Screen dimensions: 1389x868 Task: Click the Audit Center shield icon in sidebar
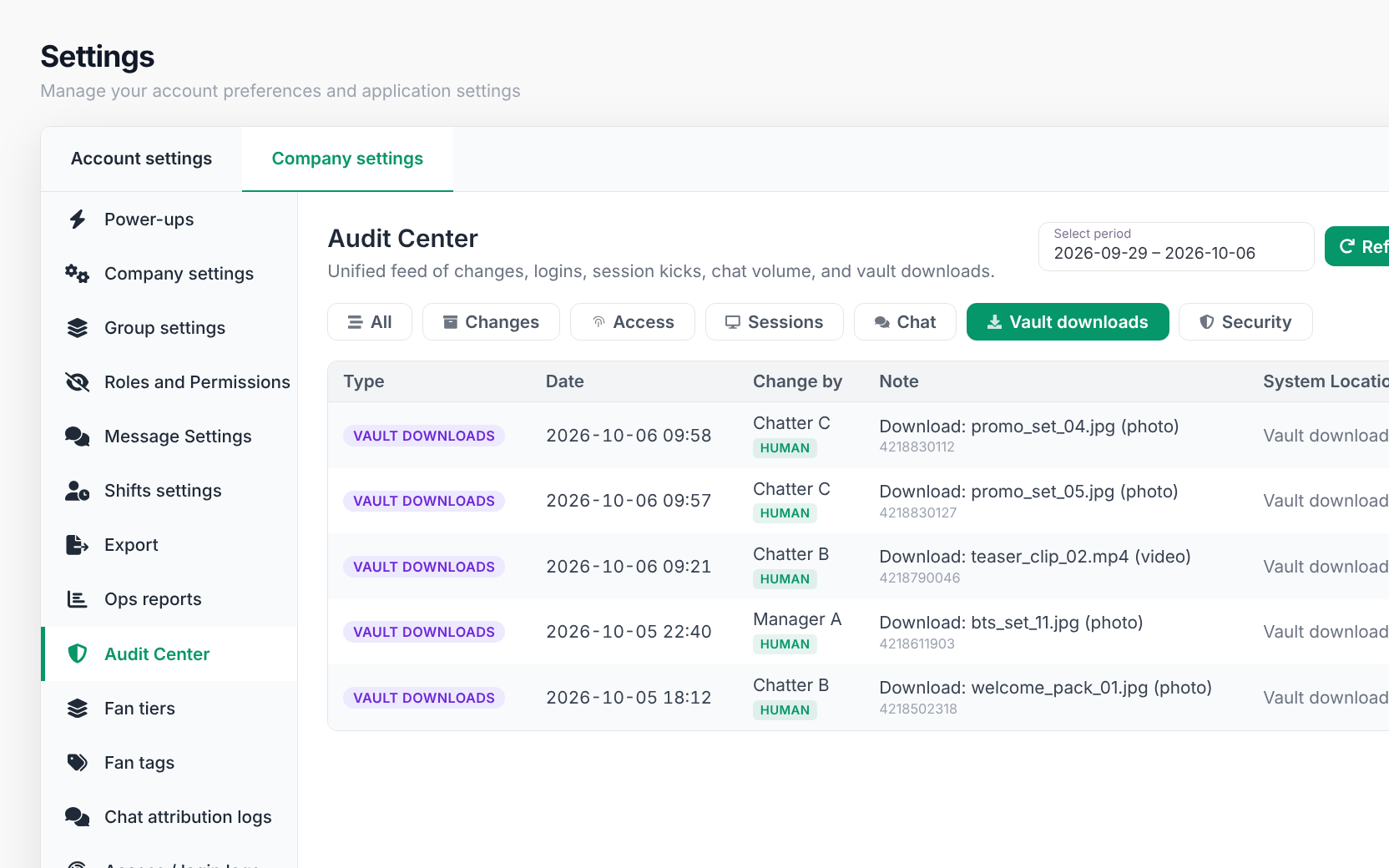pyautogui.click(x=78, y=654)
